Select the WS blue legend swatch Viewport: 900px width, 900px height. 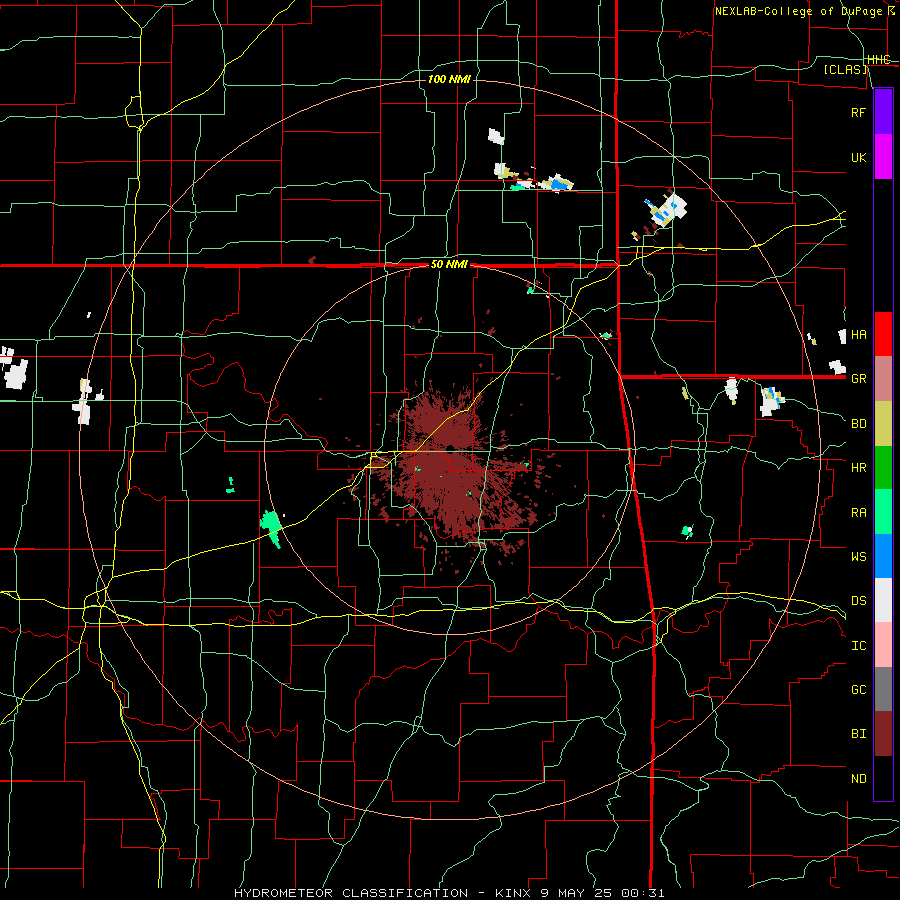[x=883, y=556]
